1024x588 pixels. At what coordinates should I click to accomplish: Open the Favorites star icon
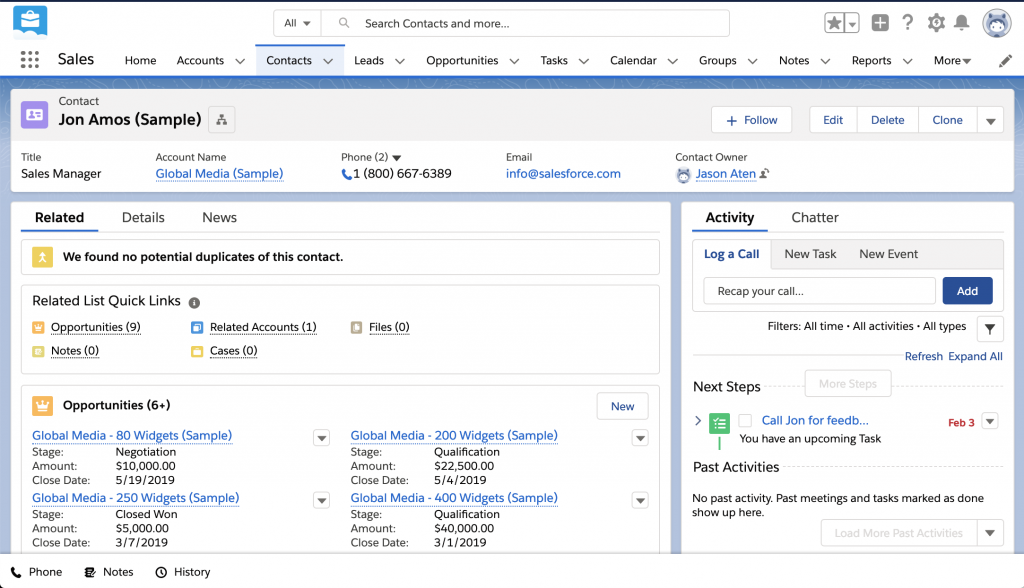coord(834,23)
